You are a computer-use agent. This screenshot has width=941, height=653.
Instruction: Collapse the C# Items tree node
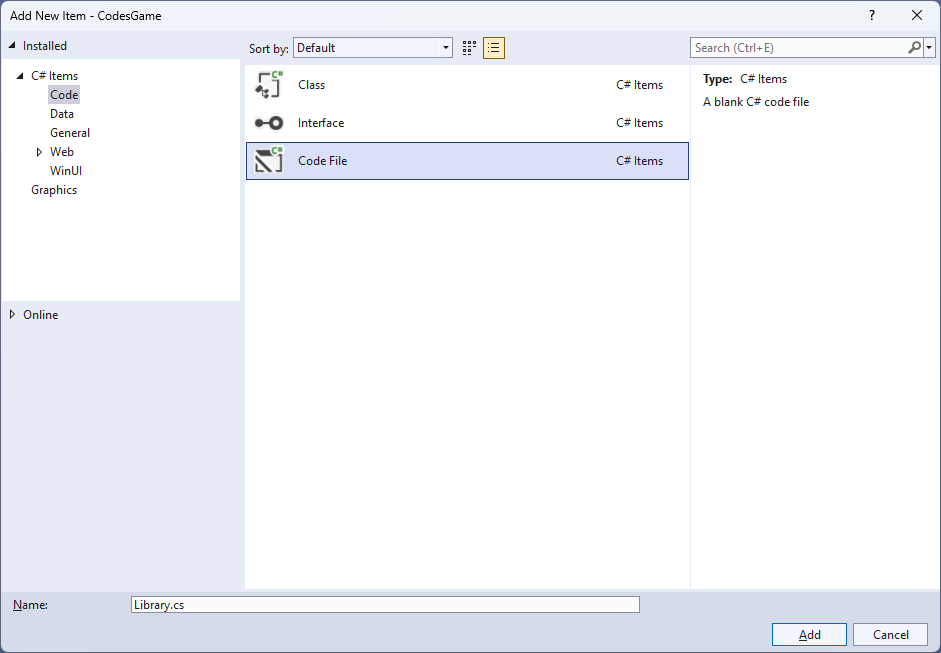tap(20, 76)
